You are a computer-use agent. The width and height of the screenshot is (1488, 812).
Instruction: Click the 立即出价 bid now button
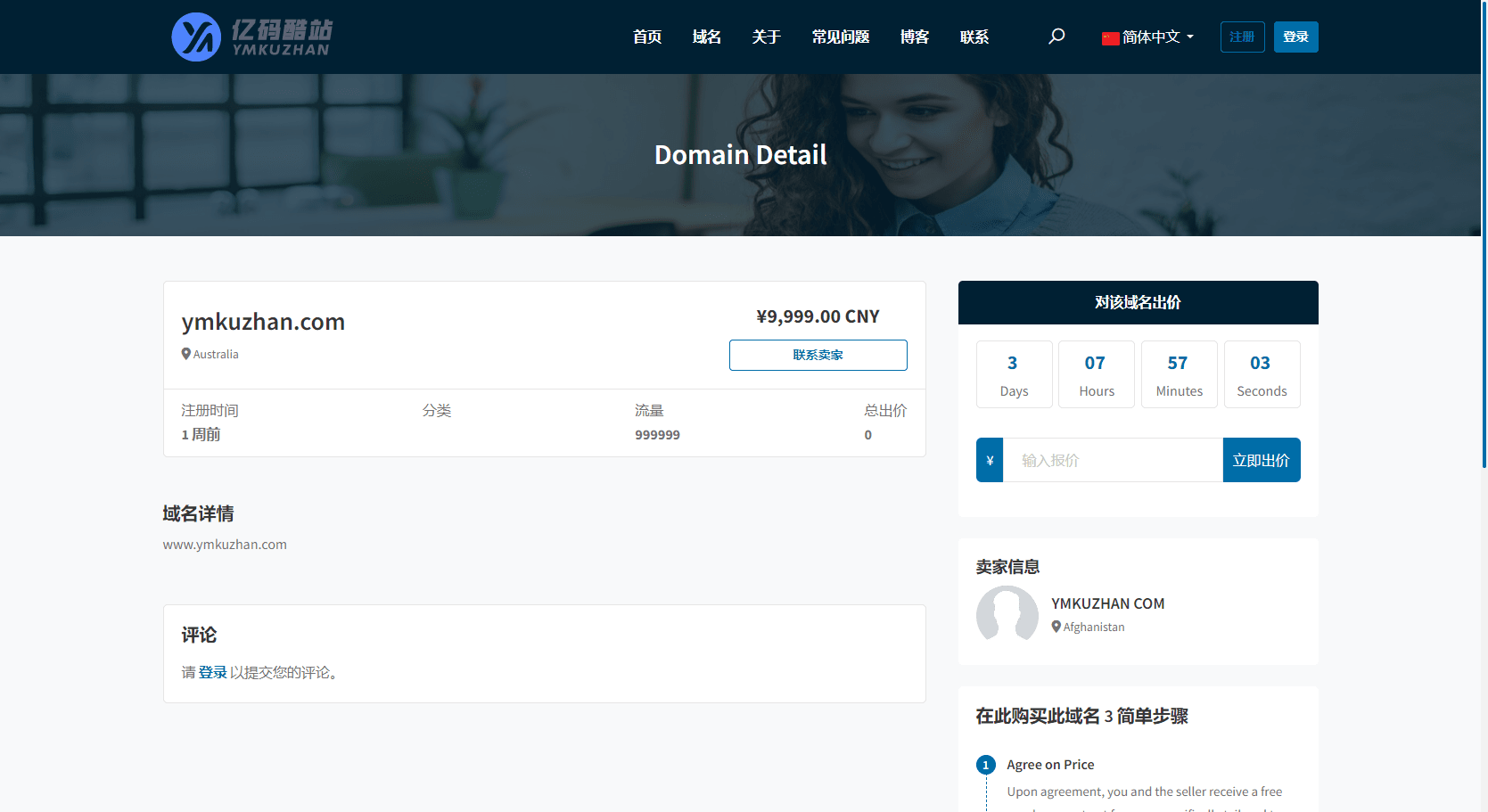point(1262,460)
